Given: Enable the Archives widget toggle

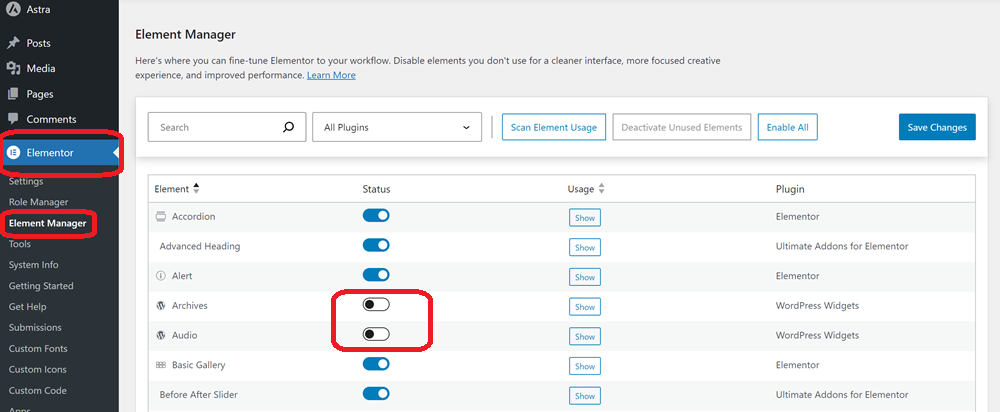Looking at the screenshot, I should [x=376, y=304].
